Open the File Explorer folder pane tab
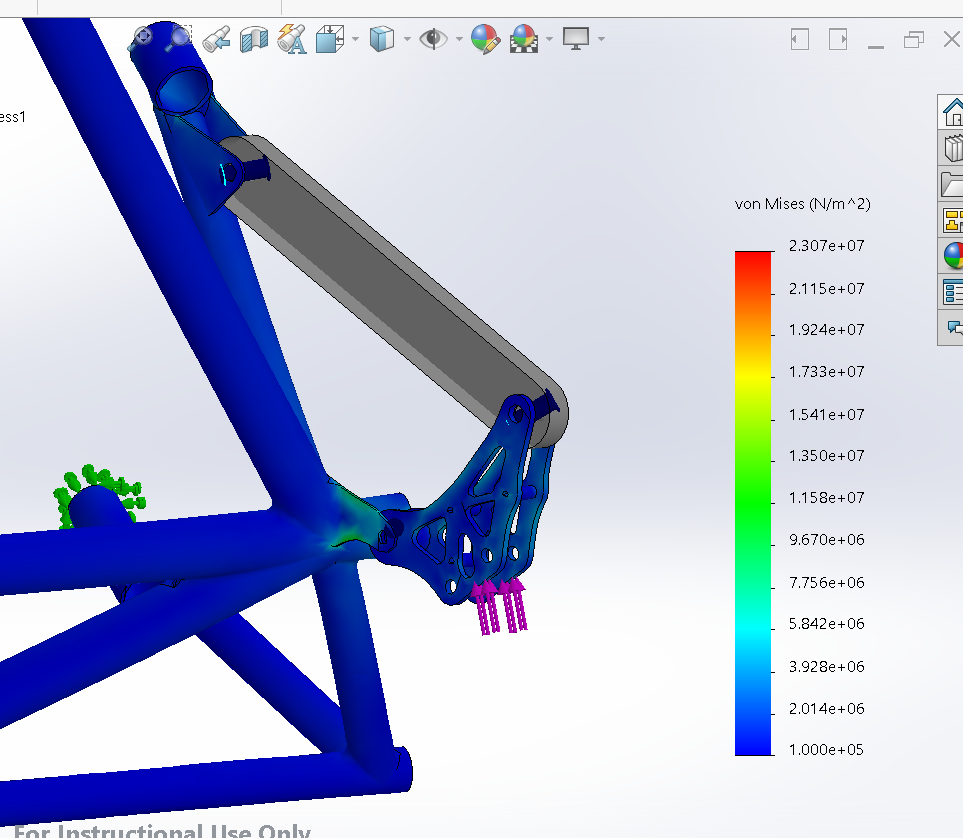Screen dimensions: 963x838 (952, 184)
